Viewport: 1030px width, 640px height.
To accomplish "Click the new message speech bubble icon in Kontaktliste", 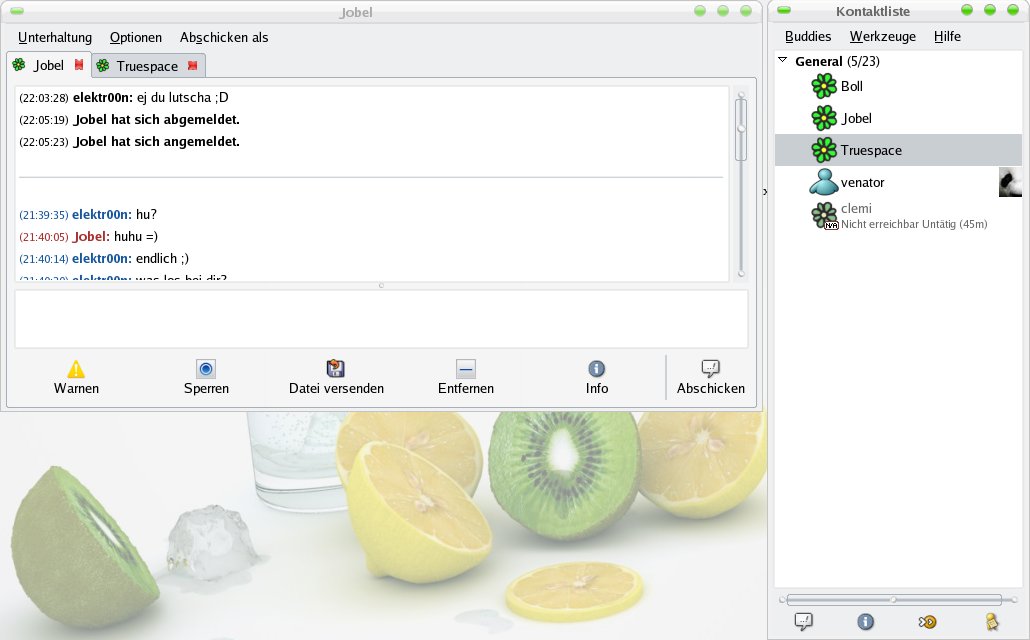I will (803, 622).
